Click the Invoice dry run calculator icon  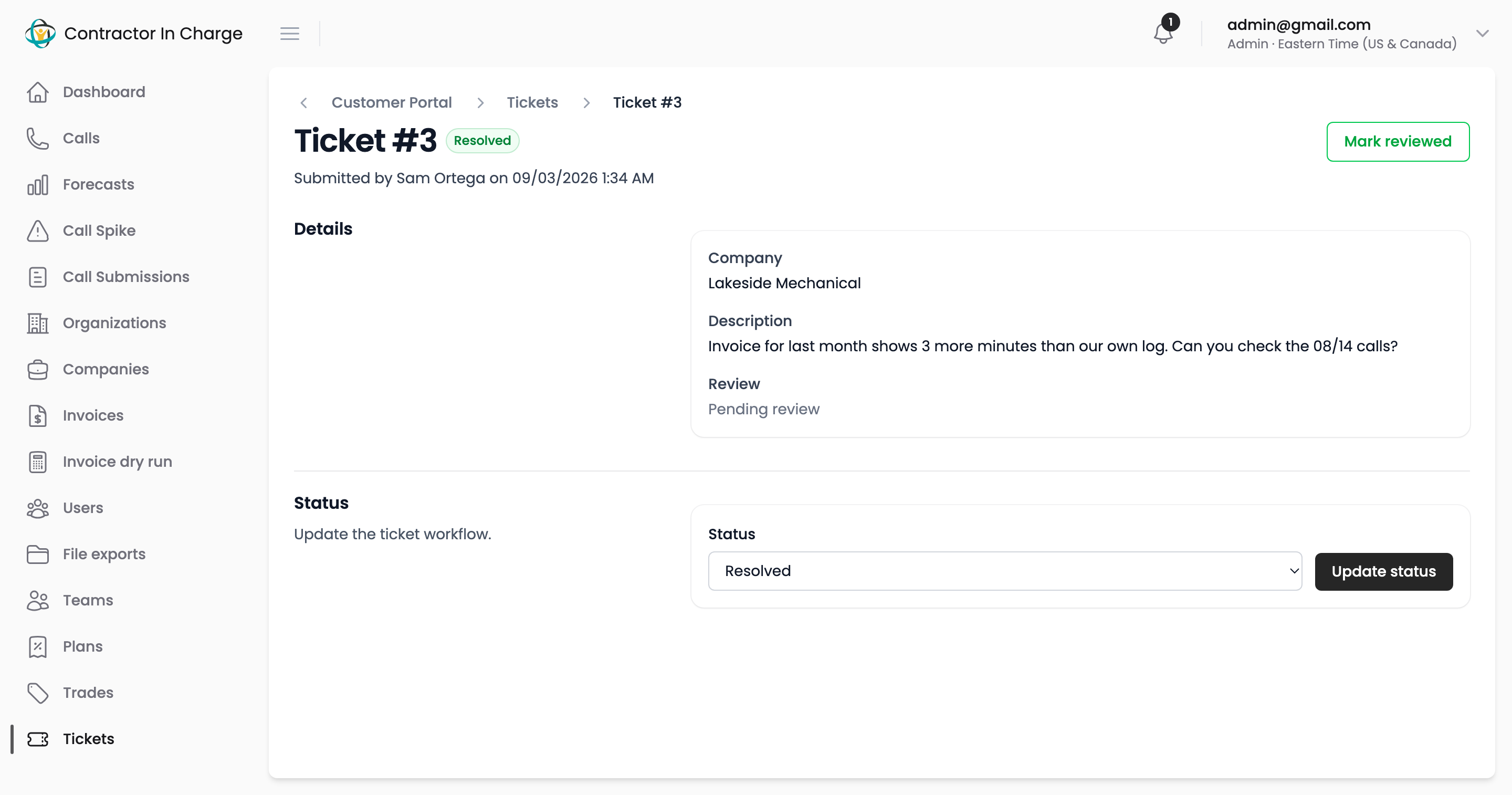[38, 462]
